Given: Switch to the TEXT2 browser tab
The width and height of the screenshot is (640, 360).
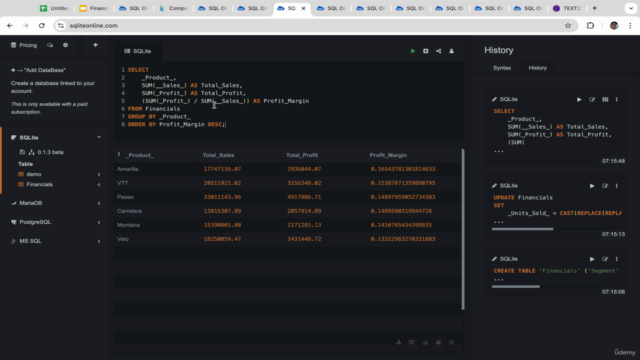Looking at the screenshot, I should pos(567,8).
